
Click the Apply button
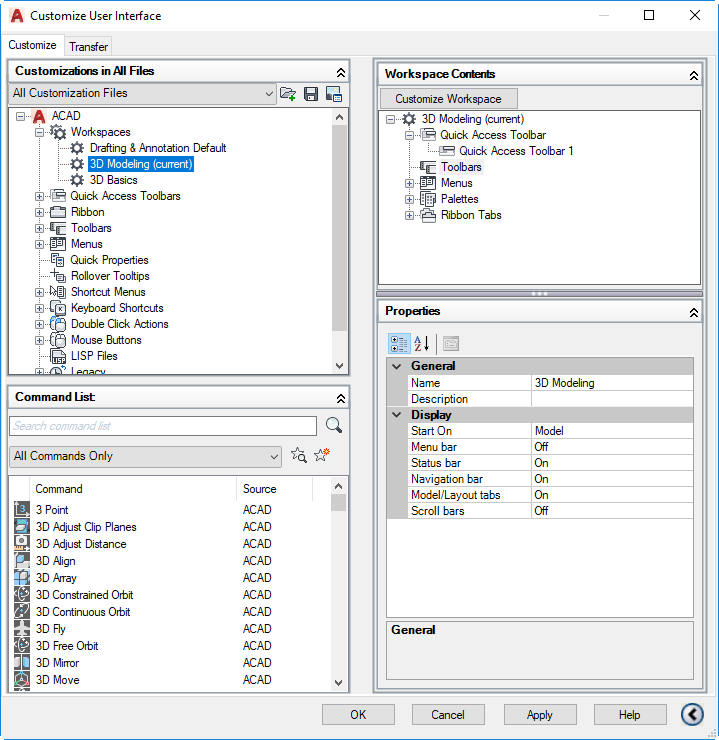[540, 715]
